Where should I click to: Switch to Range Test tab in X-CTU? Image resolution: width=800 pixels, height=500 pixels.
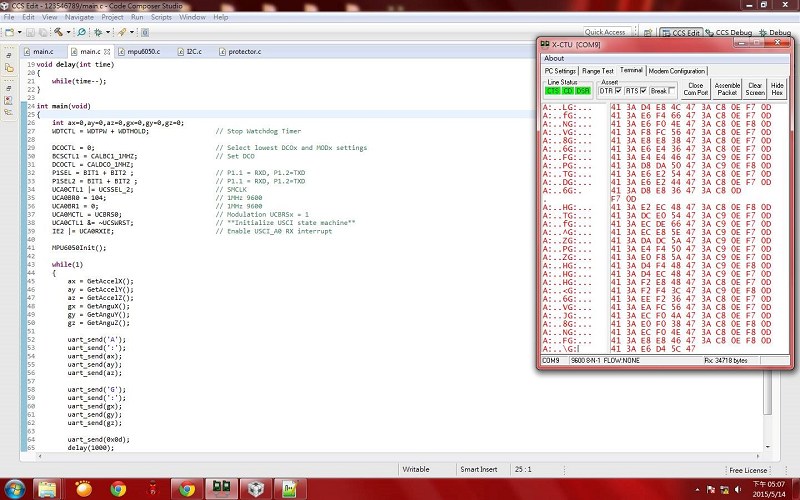click(597, 71)
